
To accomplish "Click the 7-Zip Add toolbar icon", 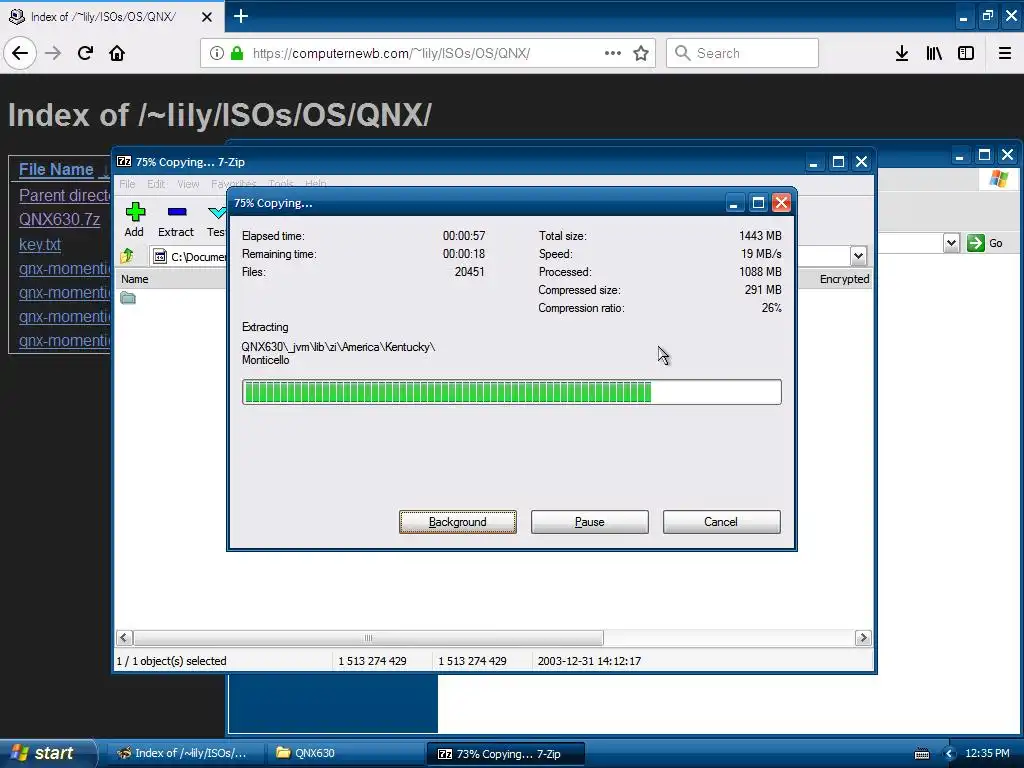I will pyautogui.click(x=135, y=219).
